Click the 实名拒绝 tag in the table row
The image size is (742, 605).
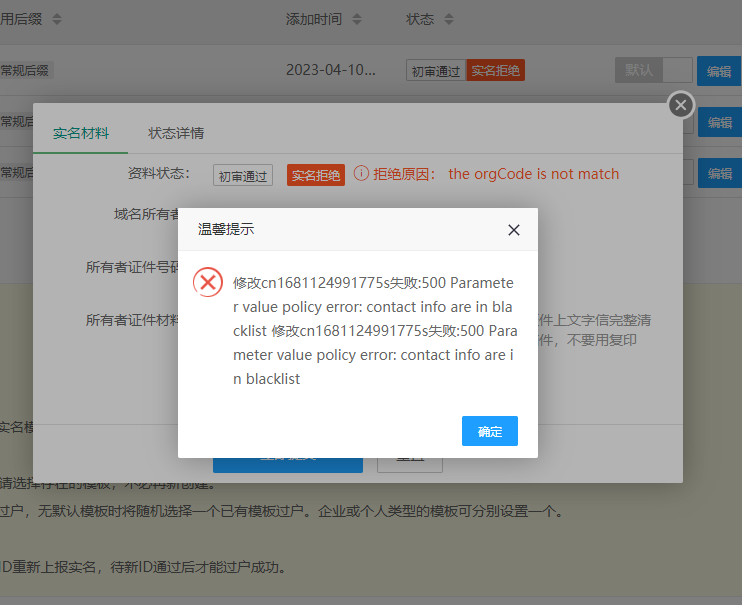point(495,71)
